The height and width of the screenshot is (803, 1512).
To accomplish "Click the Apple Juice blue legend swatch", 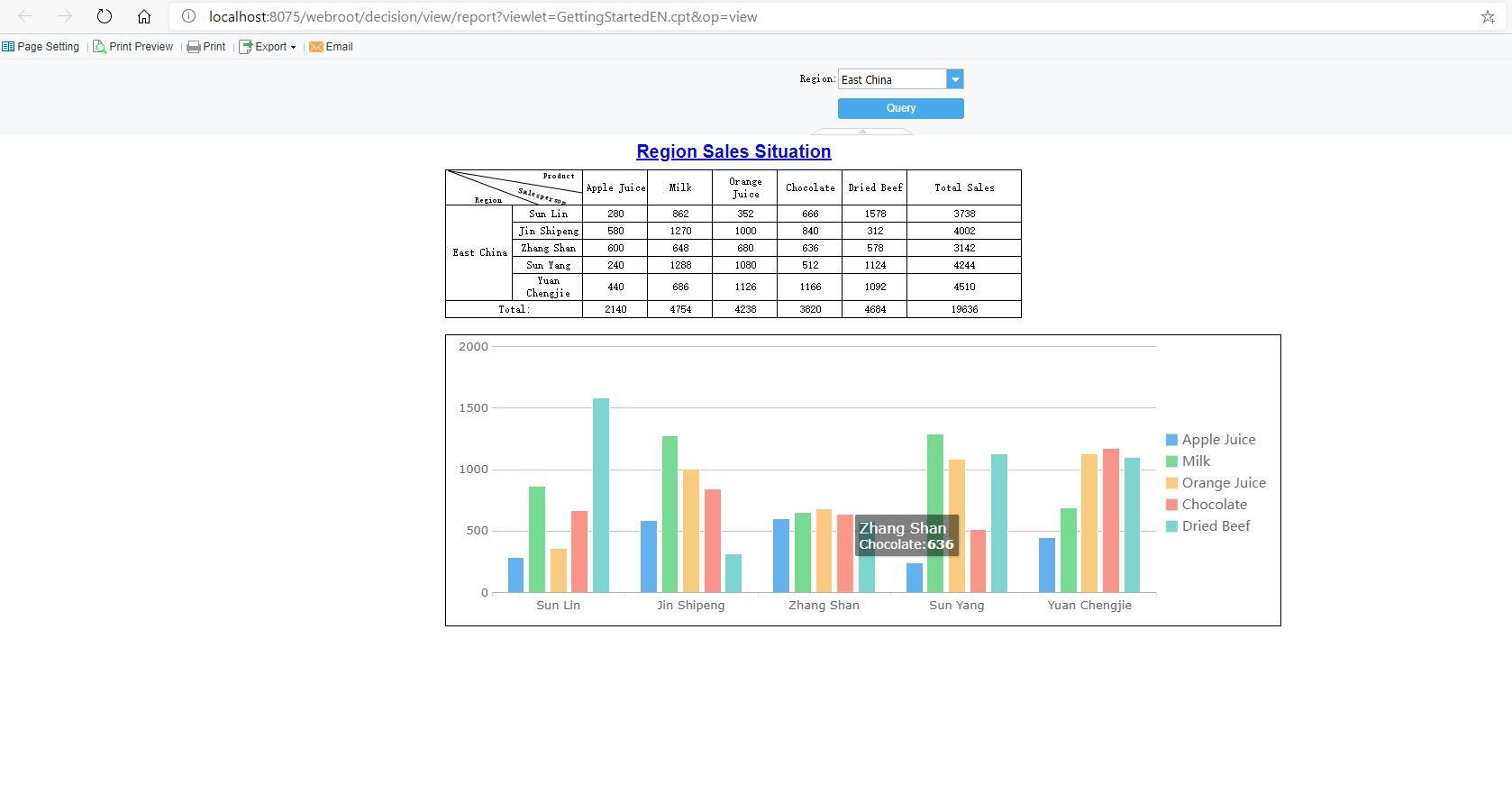I will click(1171, 440).
